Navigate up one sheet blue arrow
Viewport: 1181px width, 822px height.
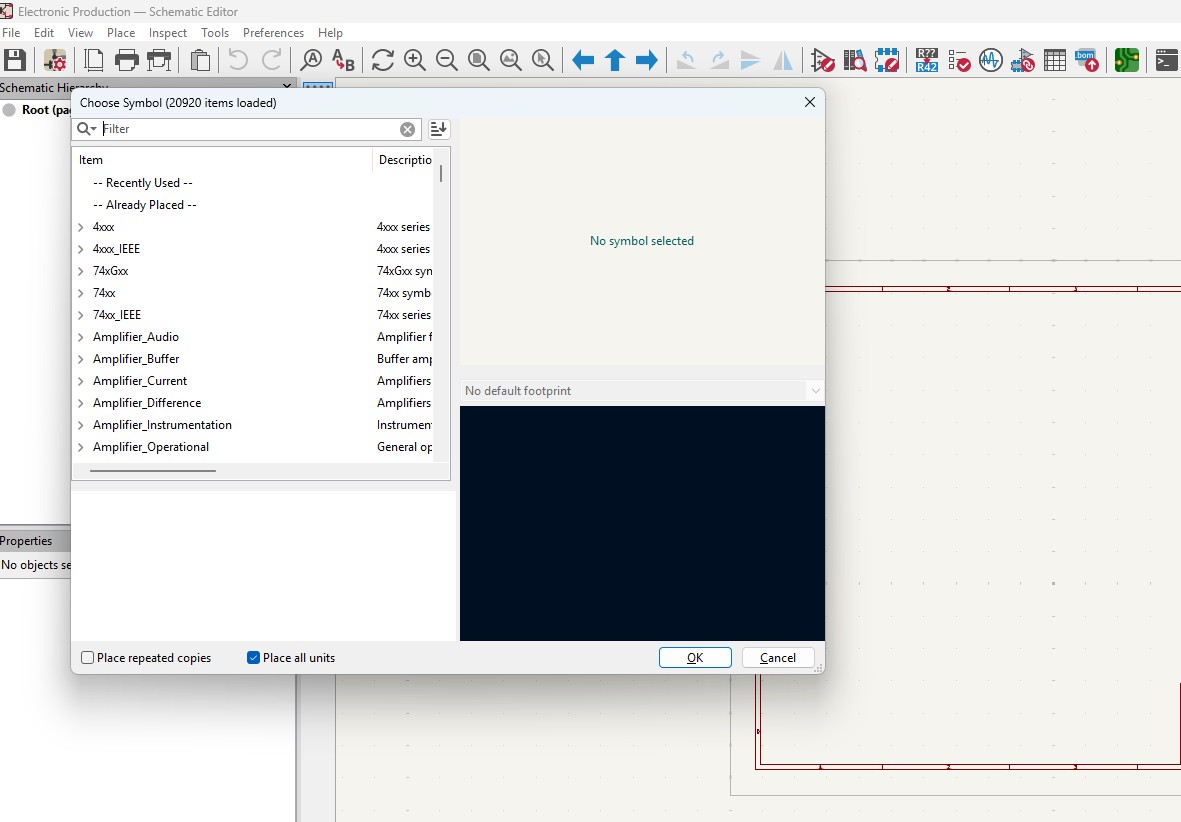tap(615, 60)
